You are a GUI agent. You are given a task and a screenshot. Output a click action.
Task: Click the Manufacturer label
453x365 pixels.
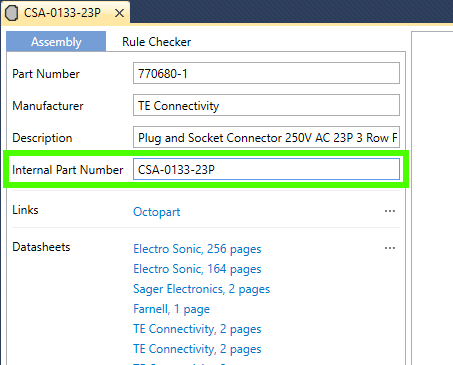pos(48,106)
